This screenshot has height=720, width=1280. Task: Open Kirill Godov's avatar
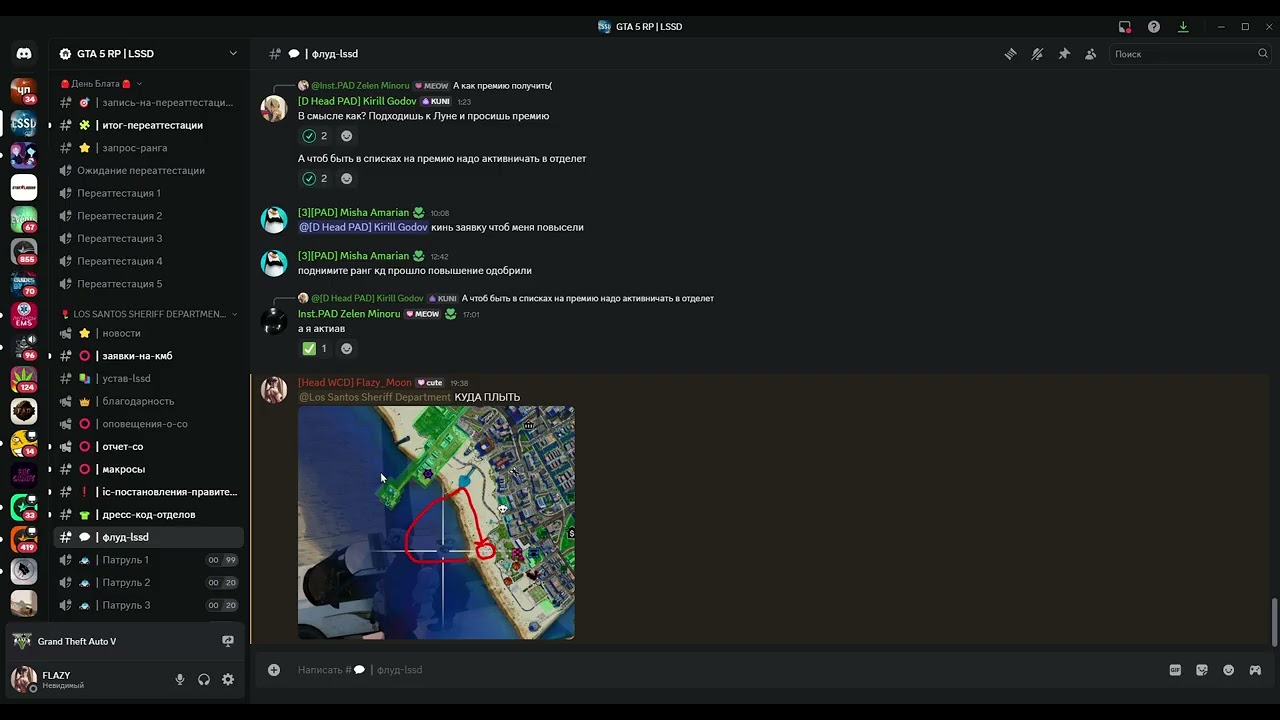click(274, 109)
